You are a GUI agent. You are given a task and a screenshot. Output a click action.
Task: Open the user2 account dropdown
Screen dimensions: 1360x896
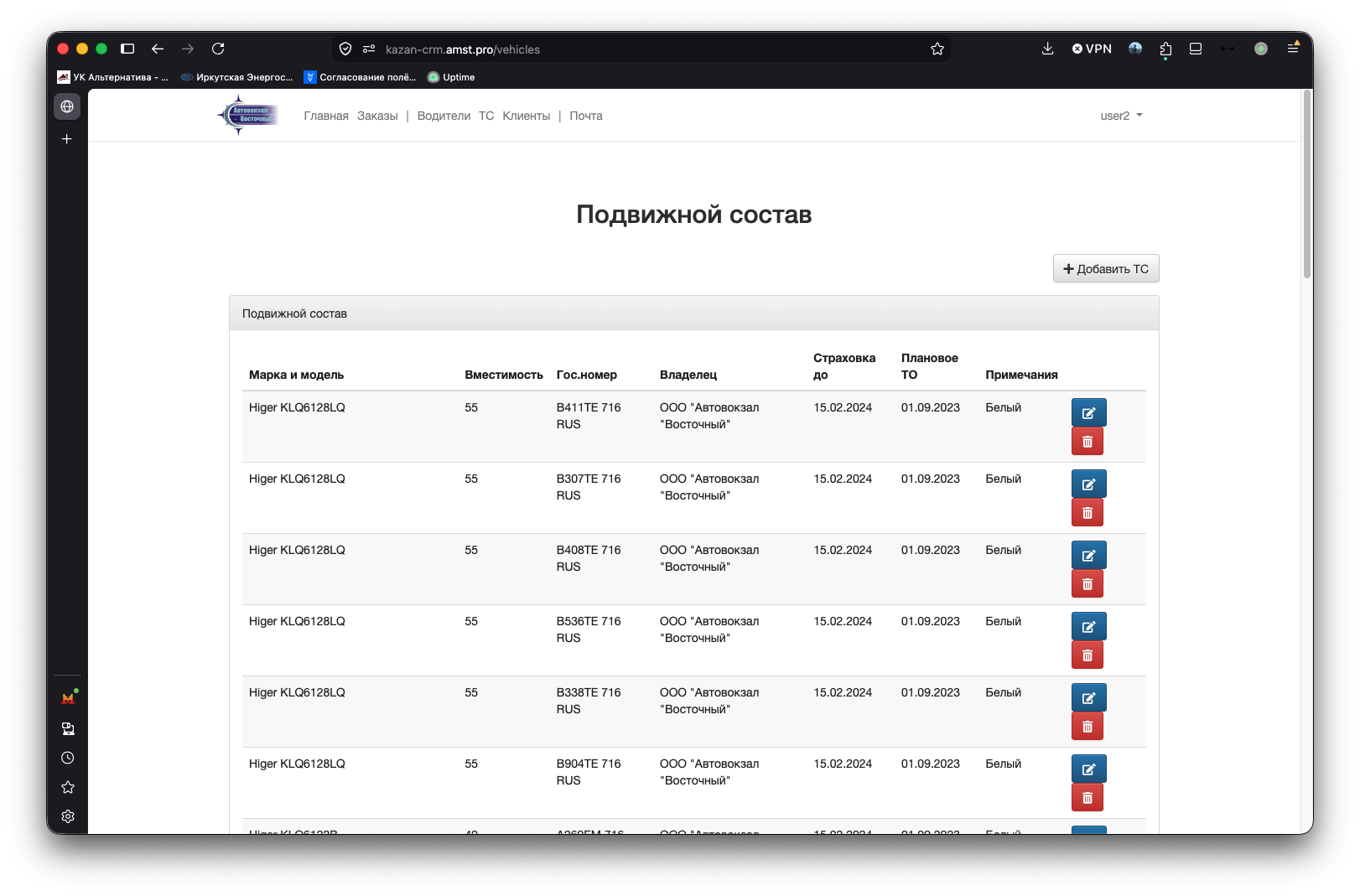pyautogui.click(x=1121, y=116)
